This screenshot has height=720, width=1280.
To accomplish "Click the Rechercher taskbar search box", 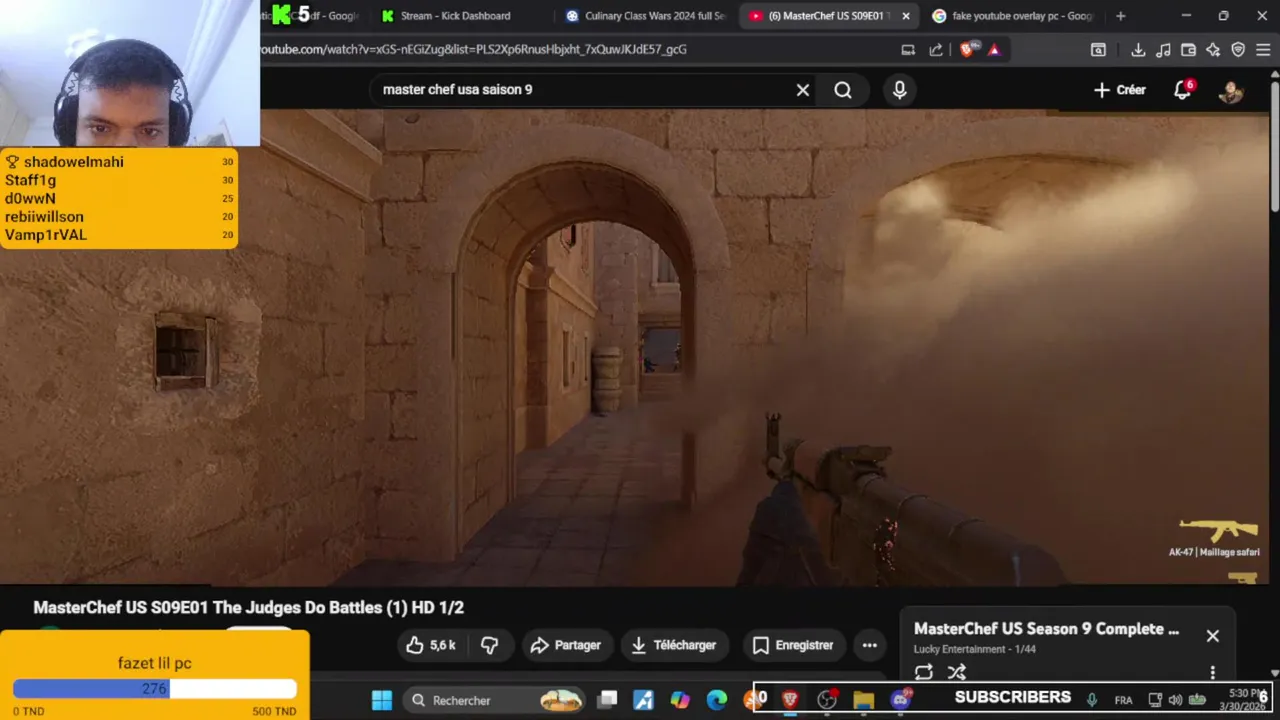I will [496, 700].
